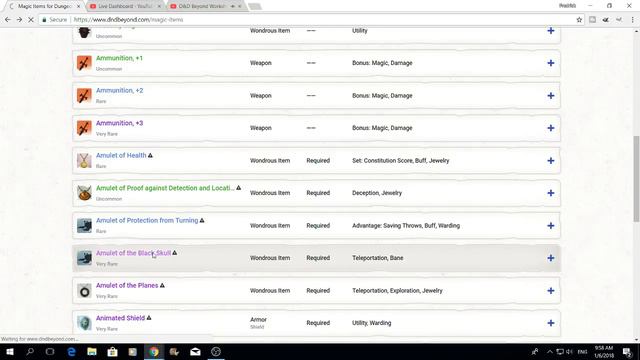Click the secure padlock icon in address bar
Viewport: 640px width, 360px height.
[44, 20]
